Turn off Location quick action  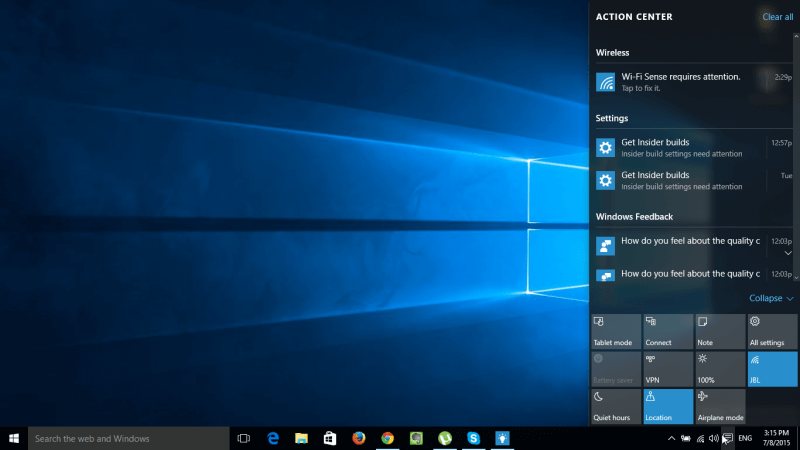pyautogui.click(x=667, y=406)
